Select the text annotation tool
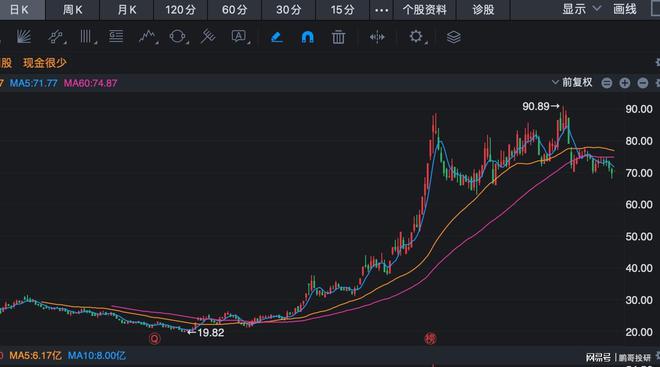Viewport: 660px width, 367px height. pyautogui.click(x=239, y=37)
